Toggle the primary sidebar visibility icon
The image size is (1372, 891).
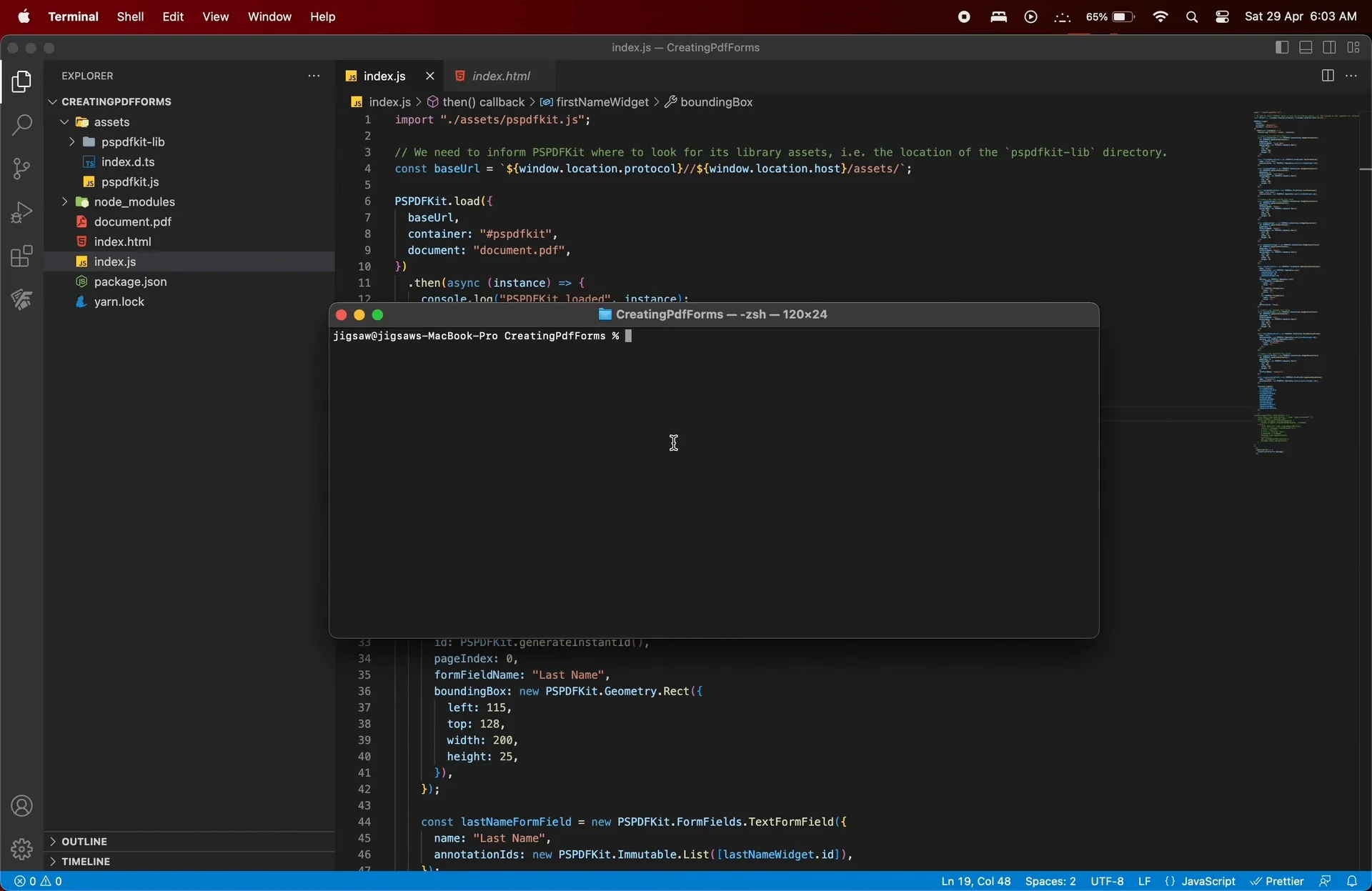(1282, 47)
